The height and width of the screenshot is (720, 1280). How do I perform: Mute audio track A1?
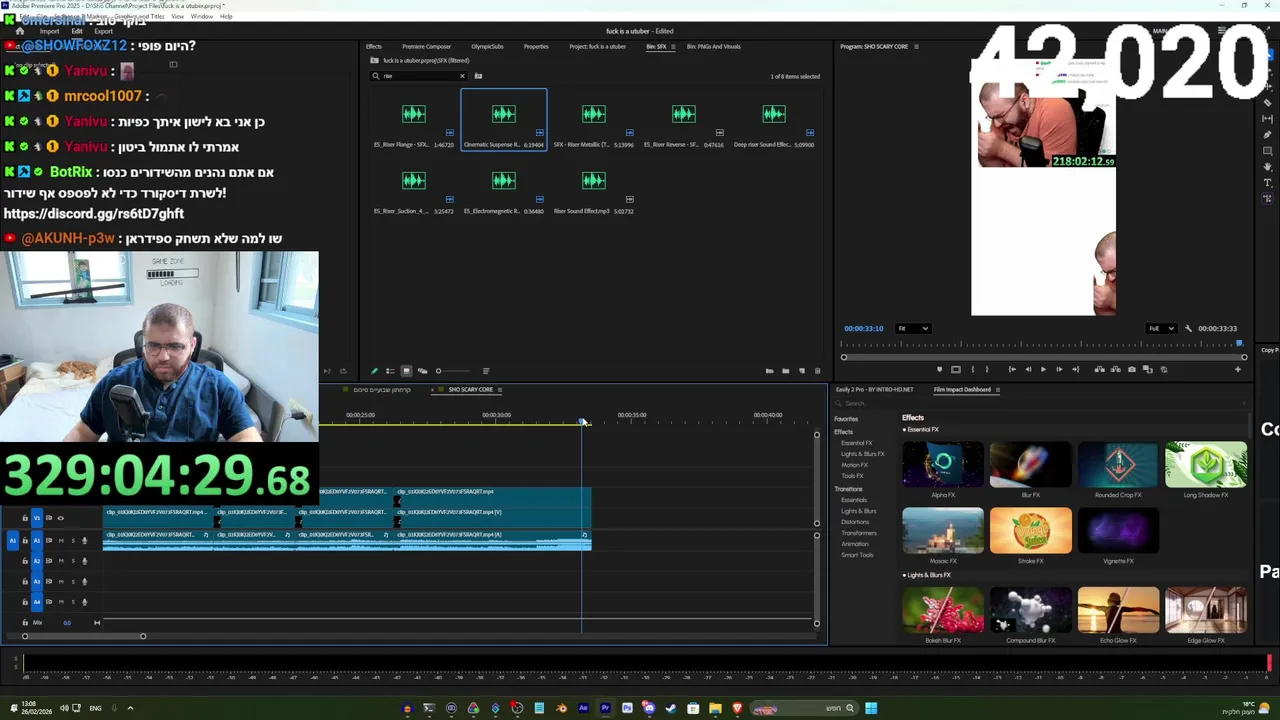point(60,540)
